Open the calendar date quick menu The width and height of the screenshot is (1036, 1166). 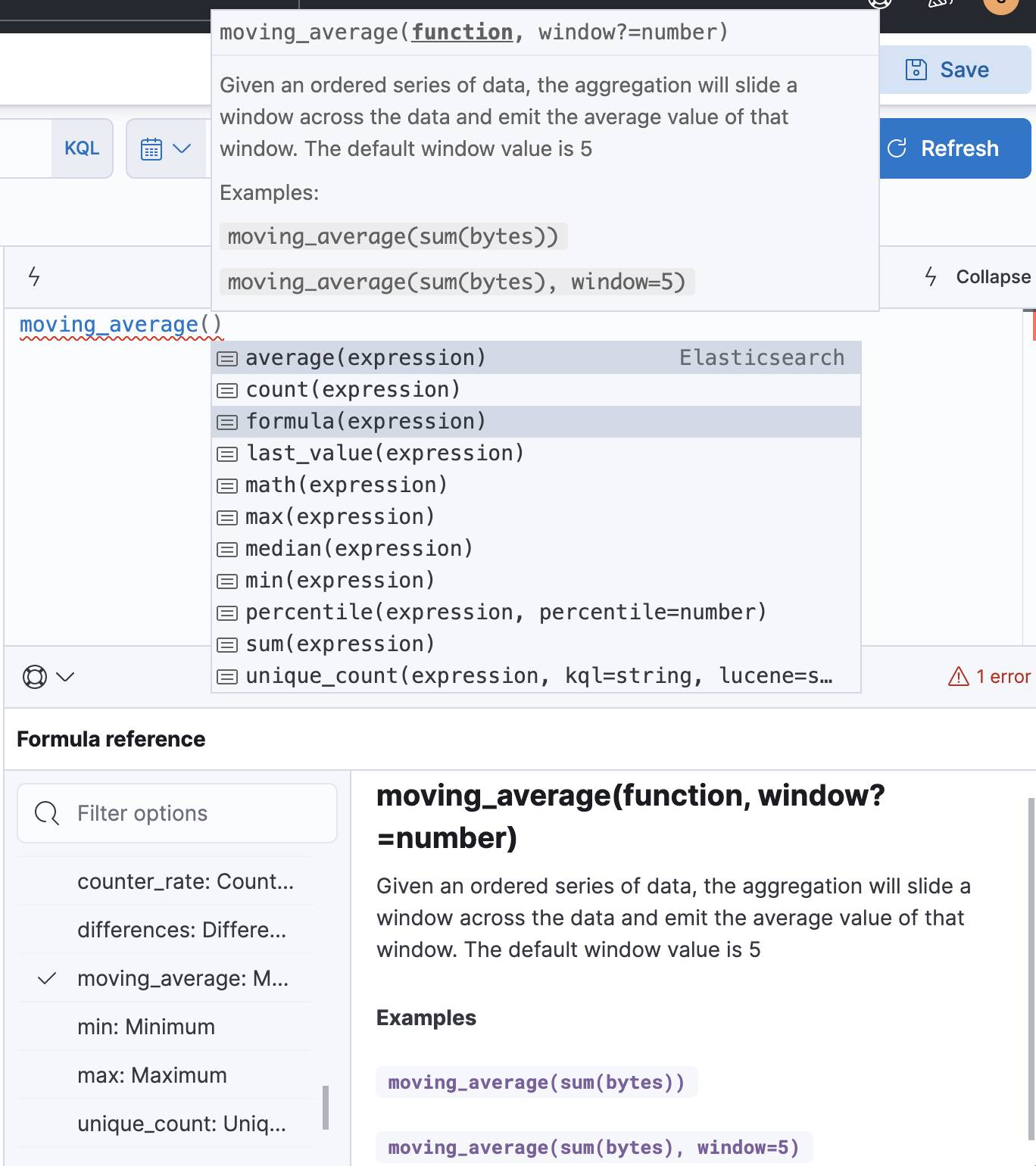(x=166, y=148)
